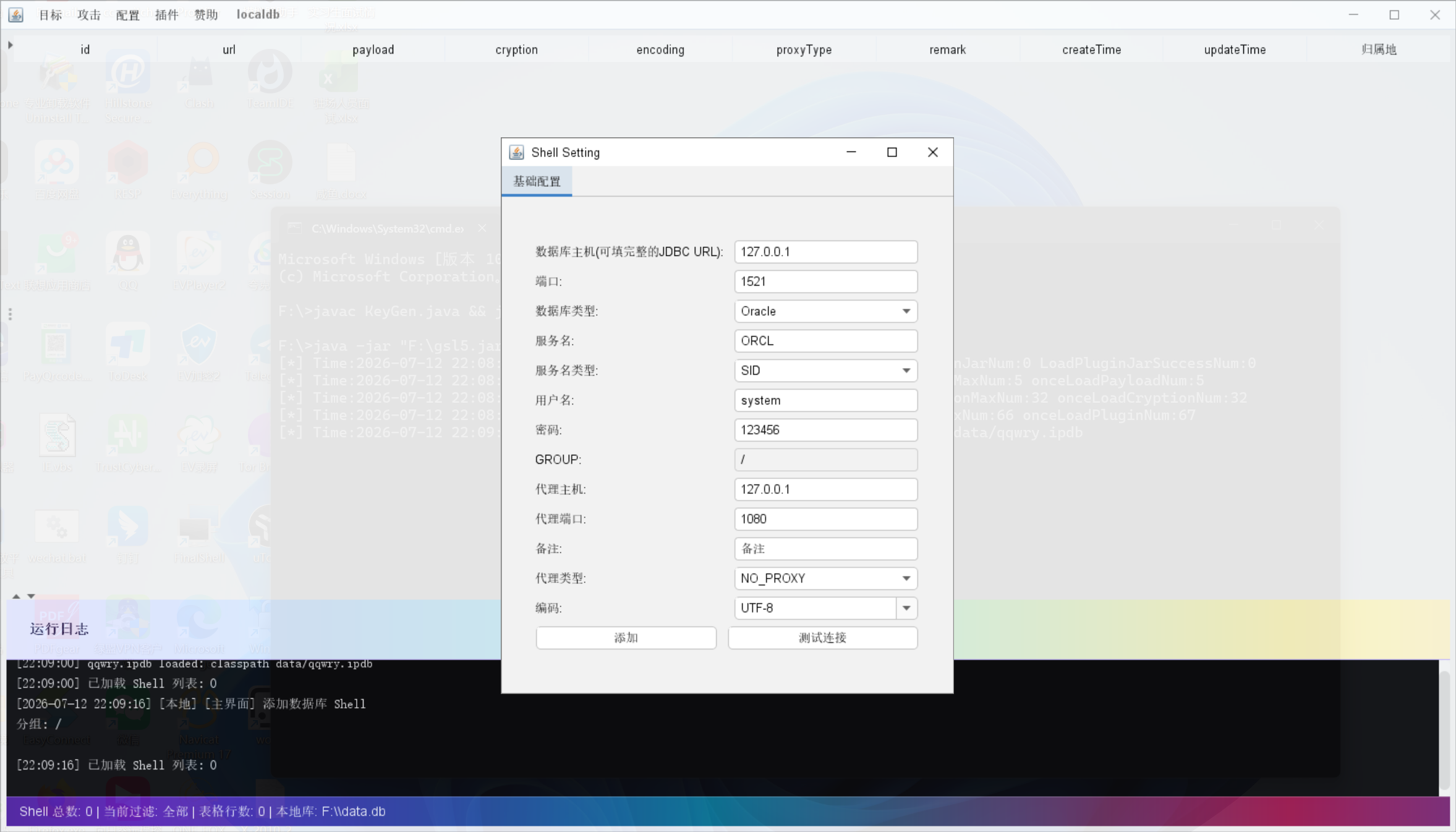Click the 添加 button
This screenshot has height=832, width=1456.
tap(626, 638)
